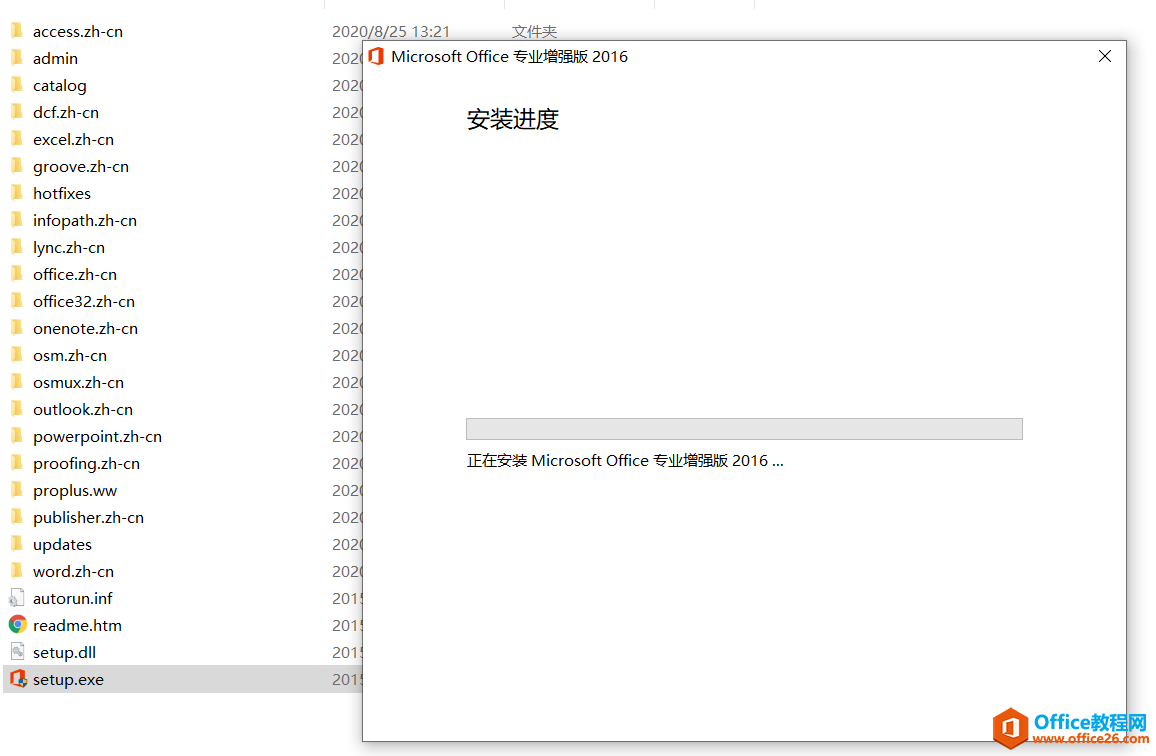The image size is (1156, 756).
Task: Click the setup.dll file icon
Action: 17,652
